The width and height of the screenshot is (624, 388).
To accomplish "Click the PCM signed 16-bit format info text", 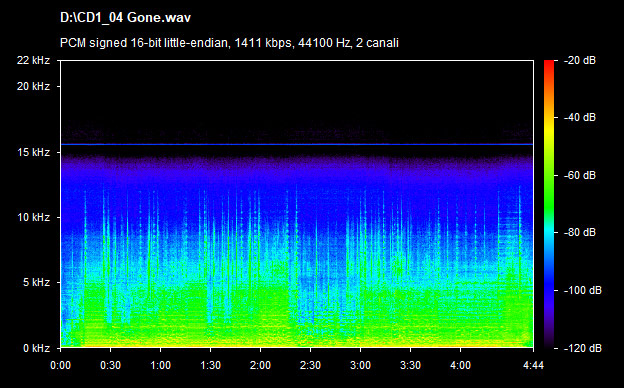I will [x=229, y=43].
